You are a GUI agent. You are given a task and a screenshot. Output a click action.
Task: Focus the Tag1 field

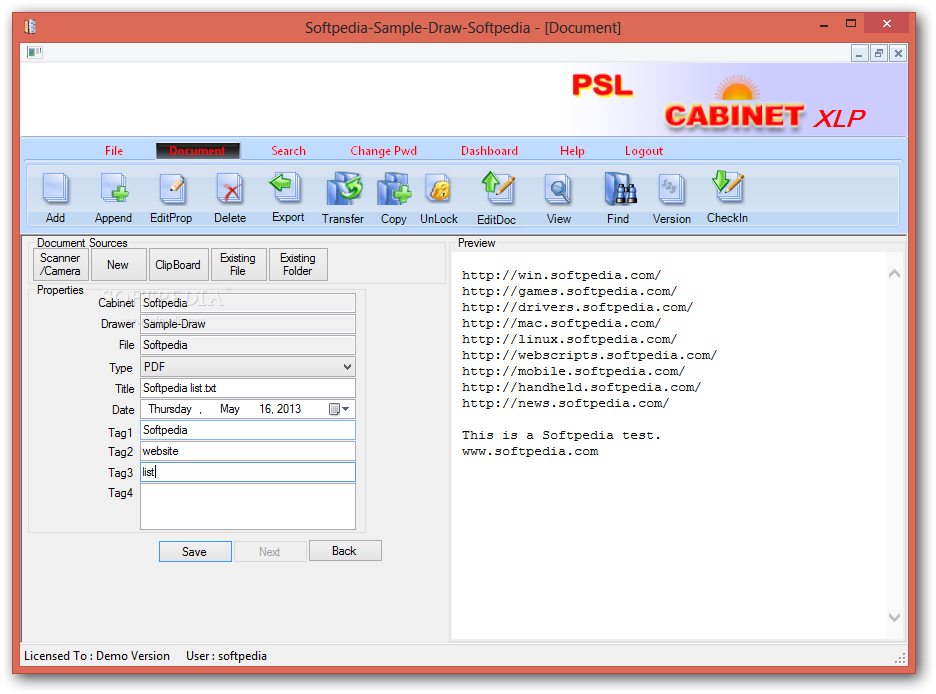248,430
